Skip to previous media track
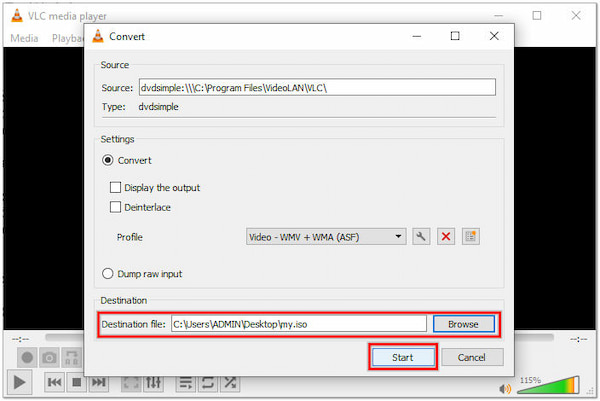Viewport: 600px width, 401px height. (54, 382)
